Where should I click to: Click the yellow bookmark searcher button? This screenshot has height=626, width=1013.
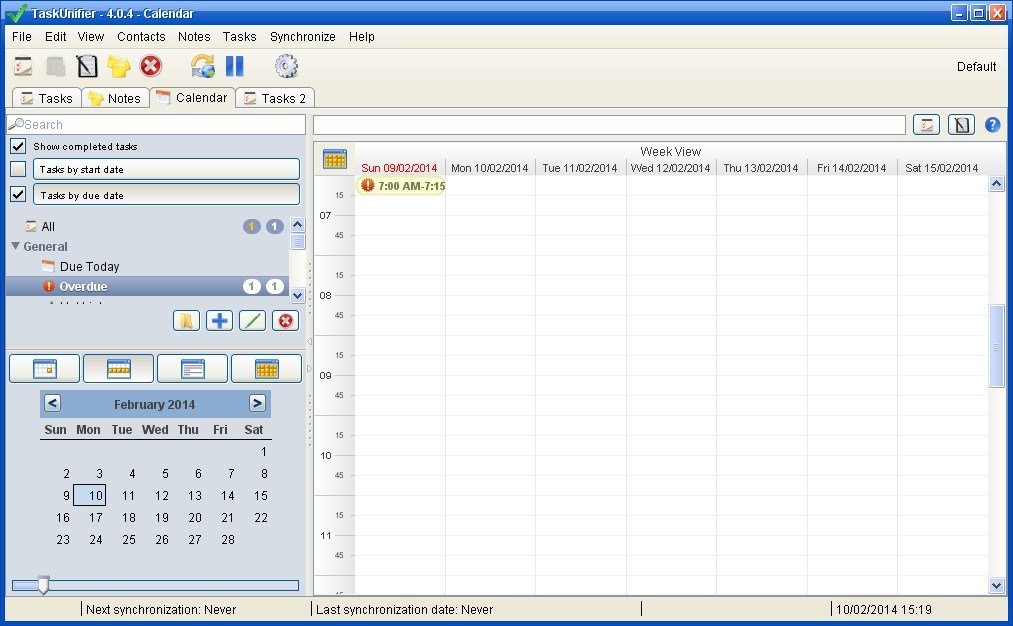186,320
